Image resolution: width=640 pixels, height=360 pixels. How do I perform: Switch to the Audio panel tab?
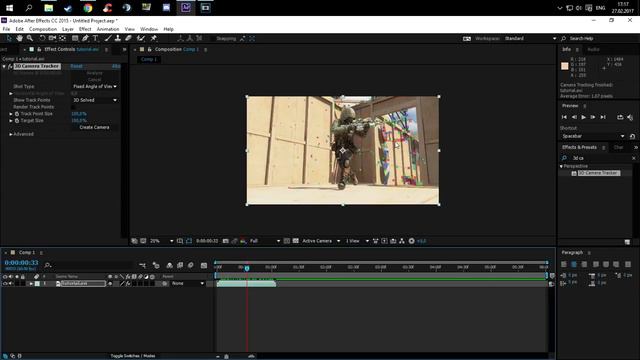[x=593, y=49]
